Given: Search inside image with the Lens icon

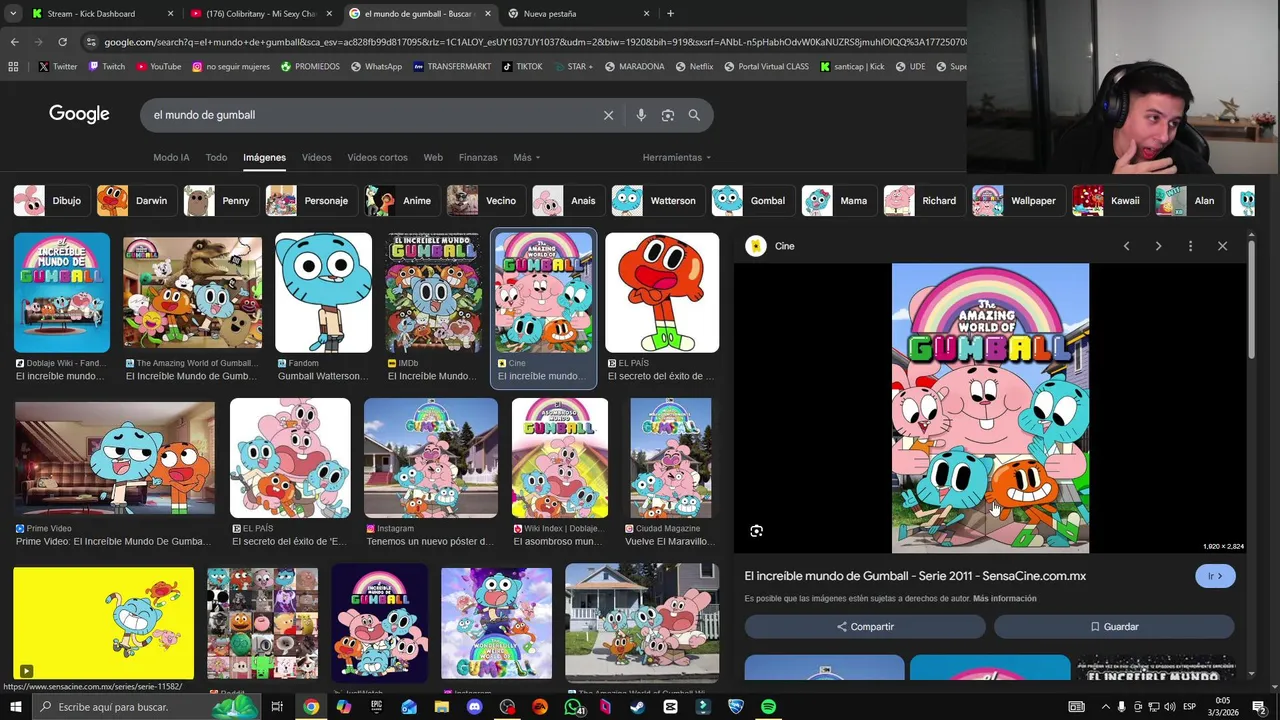Looking at the screenshot, I should (x=757, y=531).
